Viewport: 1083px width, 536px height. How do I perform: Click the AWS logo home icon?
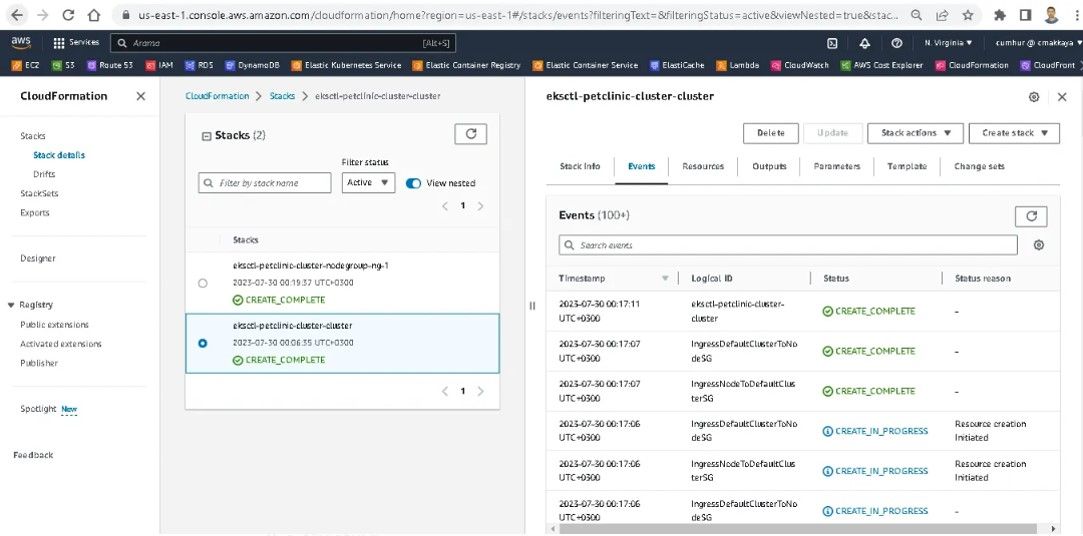tap(21, 43)
